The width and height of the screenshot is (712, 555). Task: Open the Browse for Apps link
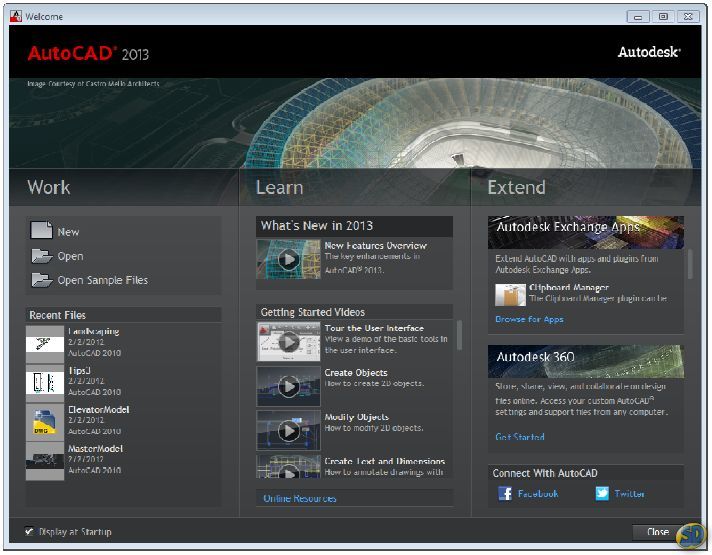tap(529, 319)
